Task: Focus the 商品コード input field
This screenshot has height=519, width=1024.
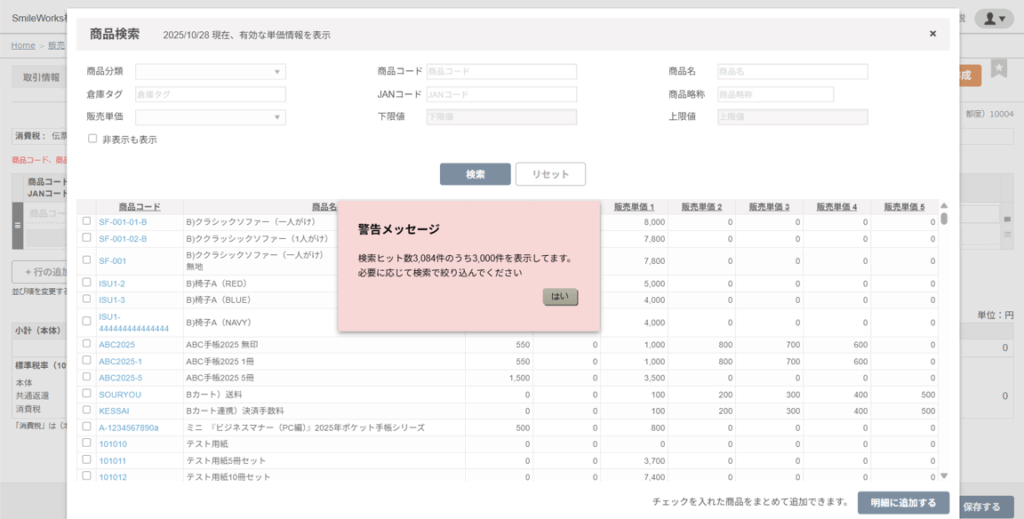Action: 501,72
